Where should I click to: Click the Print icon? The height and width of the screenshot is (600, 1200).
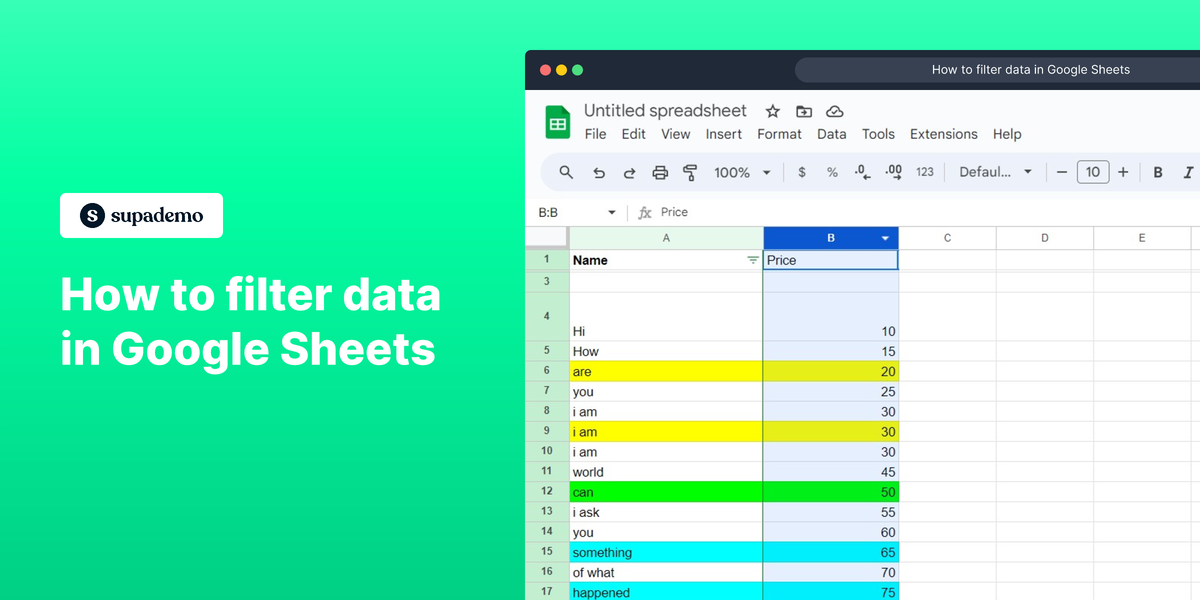[660, 172]
